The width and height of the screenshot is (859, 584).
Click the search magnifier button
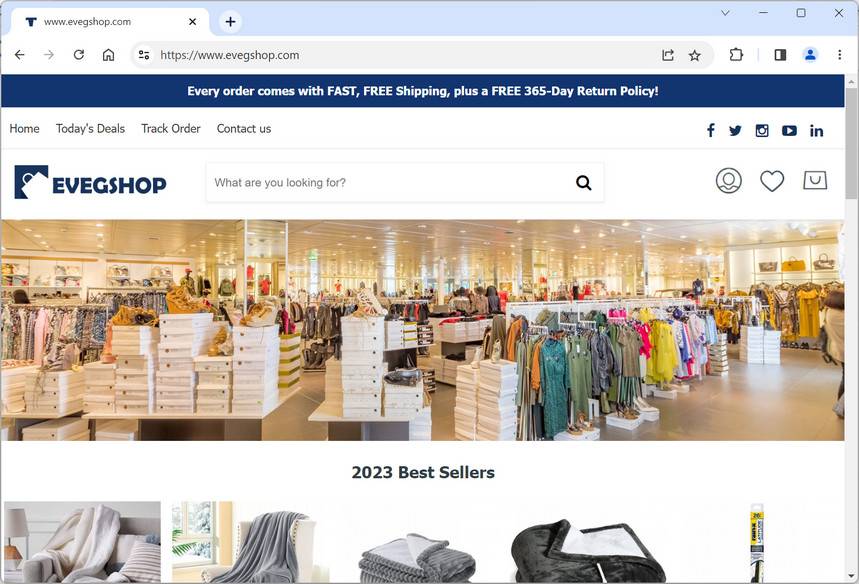(x=584, y=183)
